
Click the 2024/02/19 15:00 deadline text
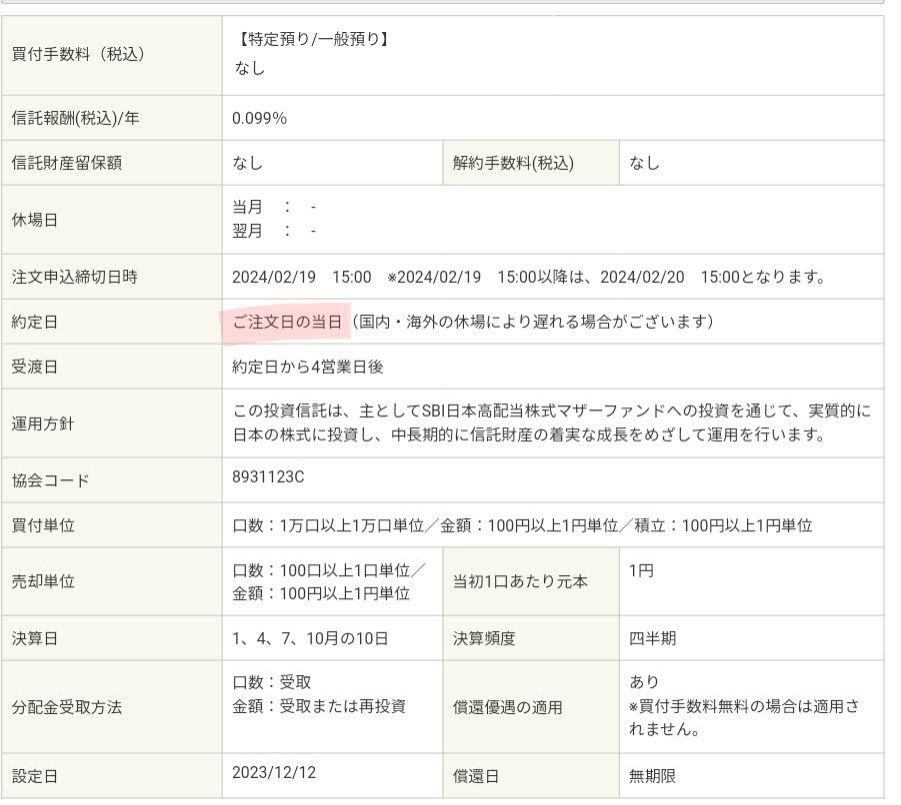click(x=302, y=277)
